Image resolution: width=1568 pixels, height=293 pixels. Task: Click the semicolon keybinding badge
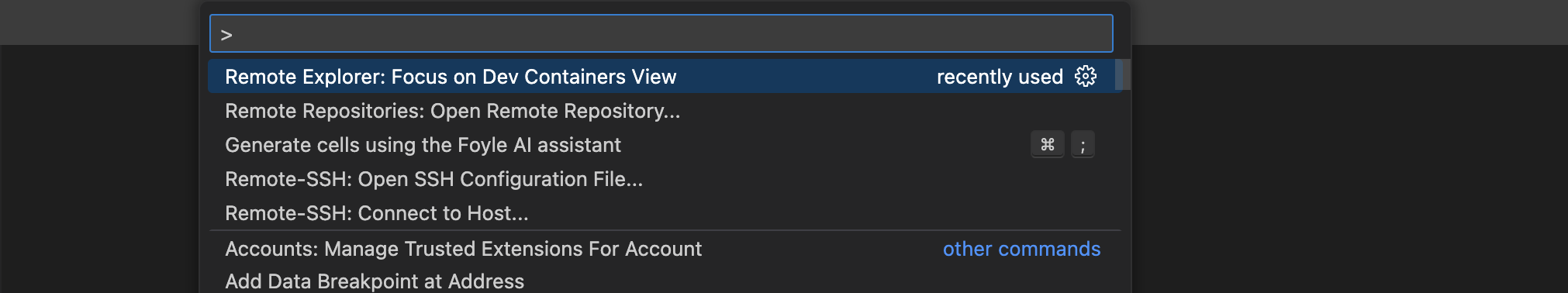[1083, 145]
